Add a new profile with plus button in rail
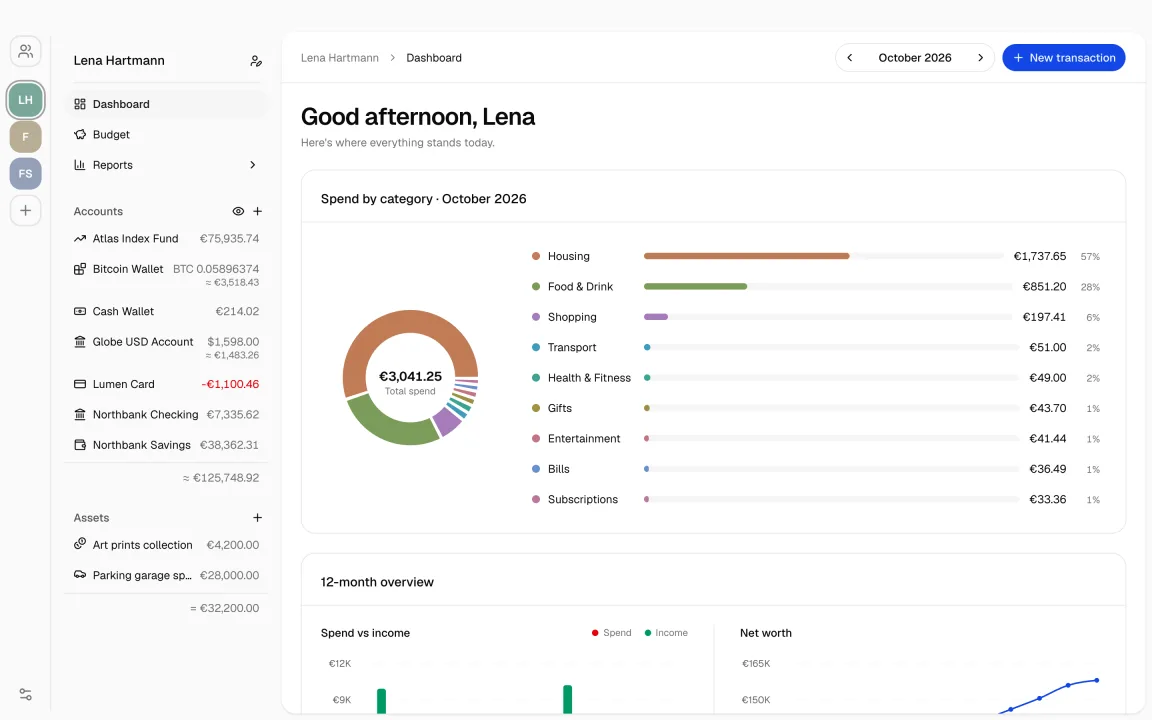Viewport: 1152px width, 720px height. (25, 211)
